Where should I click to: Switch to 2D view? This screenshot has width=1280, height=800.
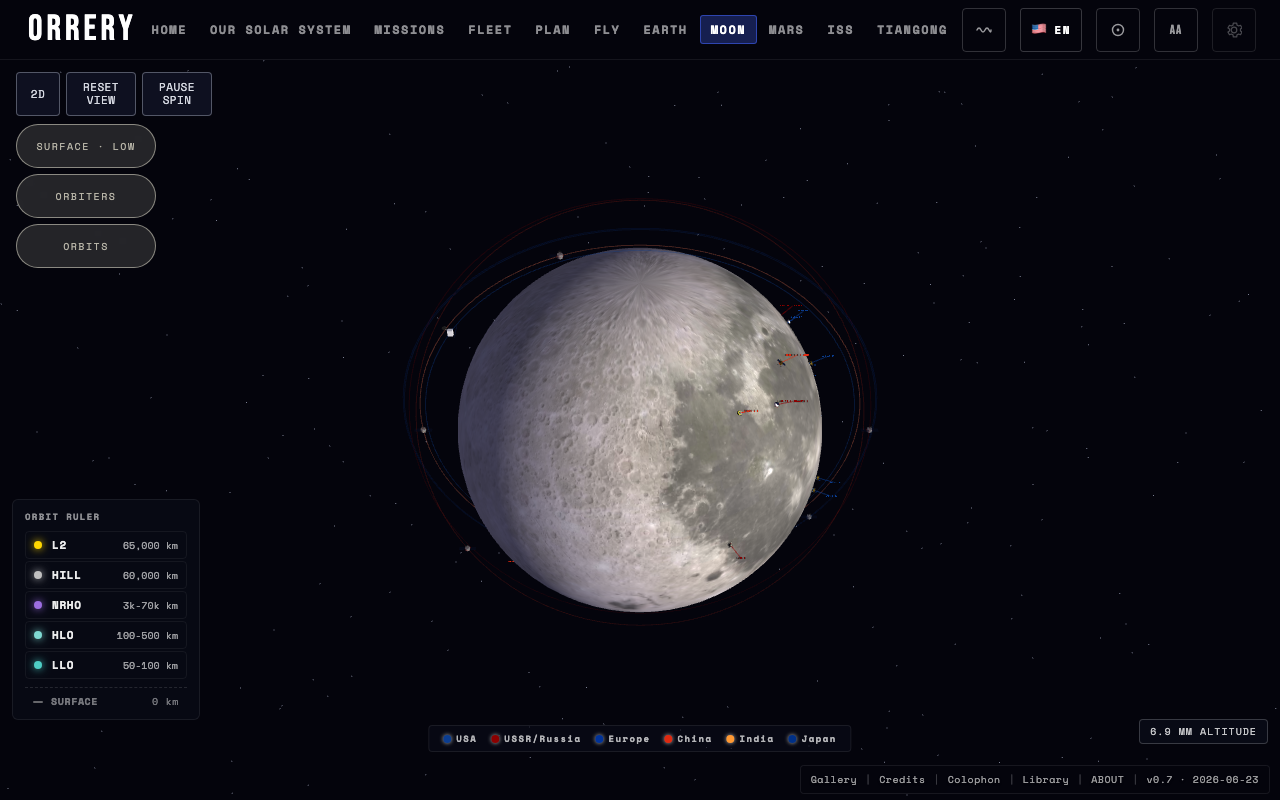pos(38,94)
